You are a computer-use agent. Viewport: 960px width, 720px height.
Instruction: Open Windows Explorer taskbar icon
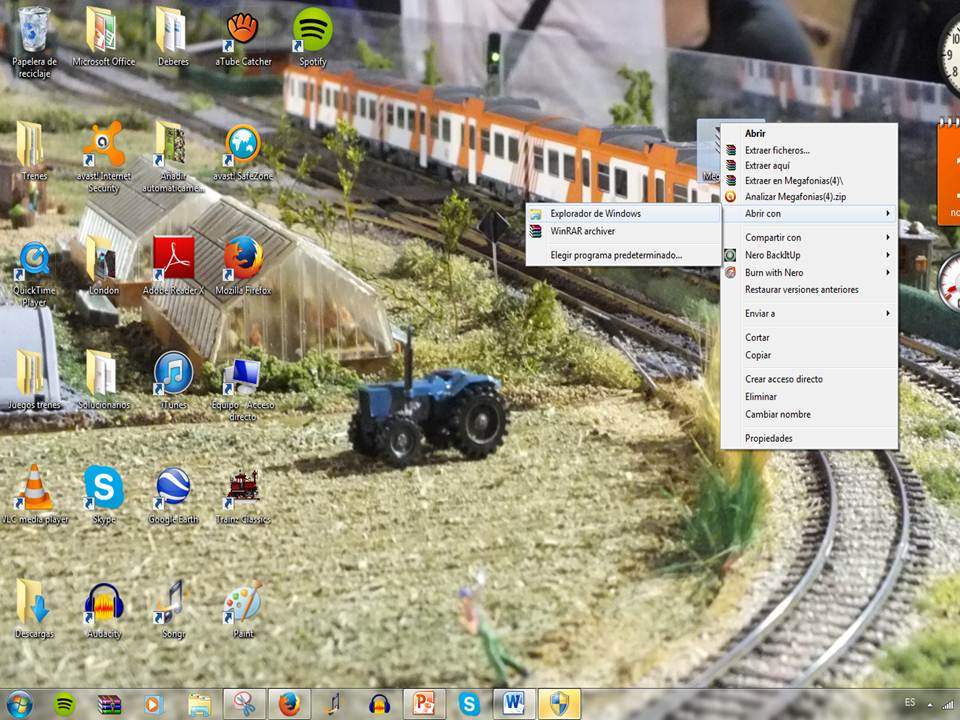200,705
